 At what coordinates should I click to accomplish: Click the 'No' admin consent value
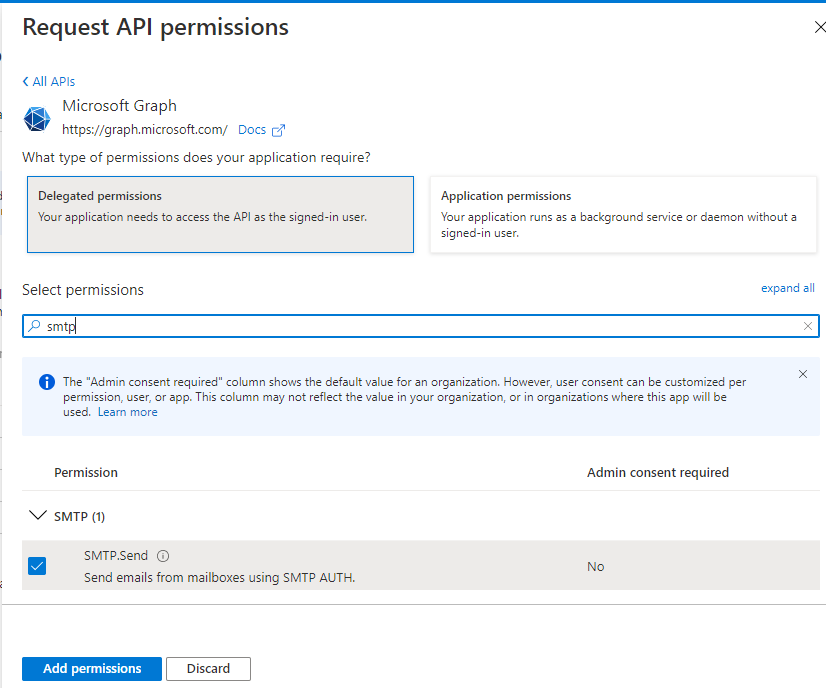(x=595, y=566)
